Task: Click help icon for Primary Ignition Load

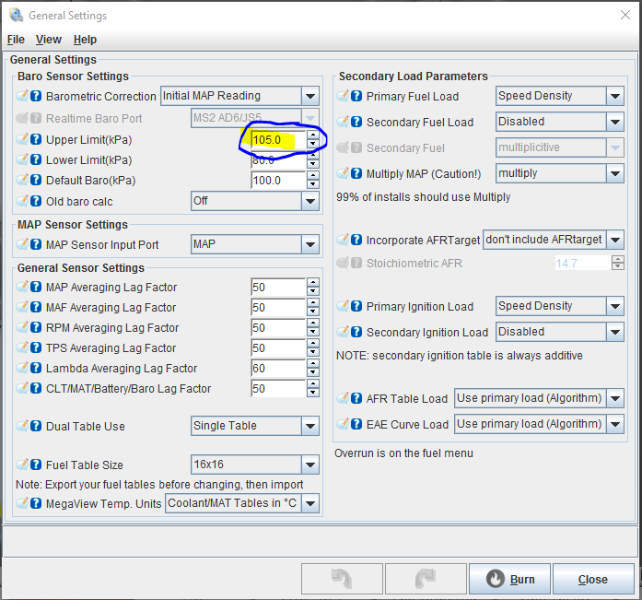Action: tap(357, 306)
